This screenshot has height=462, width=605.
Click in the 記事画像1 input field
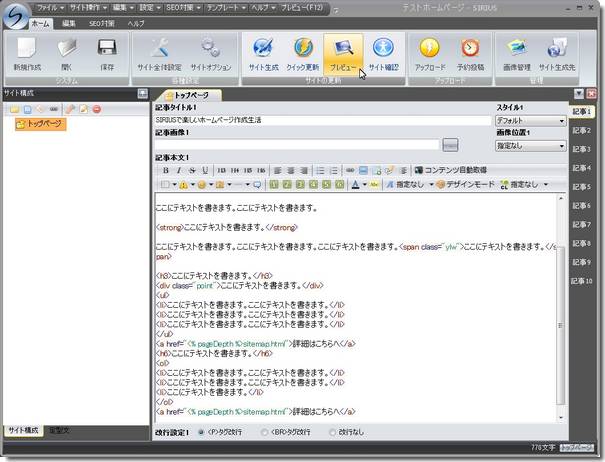297,146
